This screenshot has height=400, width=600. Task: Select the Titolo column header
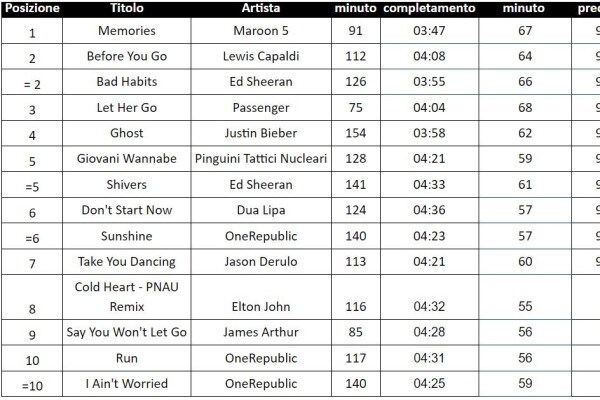tap(126, 8)
